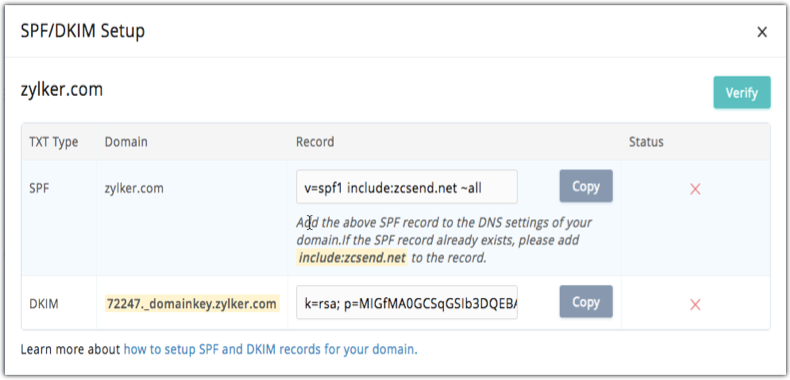The width and height of the screenshot is (790, 380).
Task: Select the SPF row type label
Action: click(38, 188)
